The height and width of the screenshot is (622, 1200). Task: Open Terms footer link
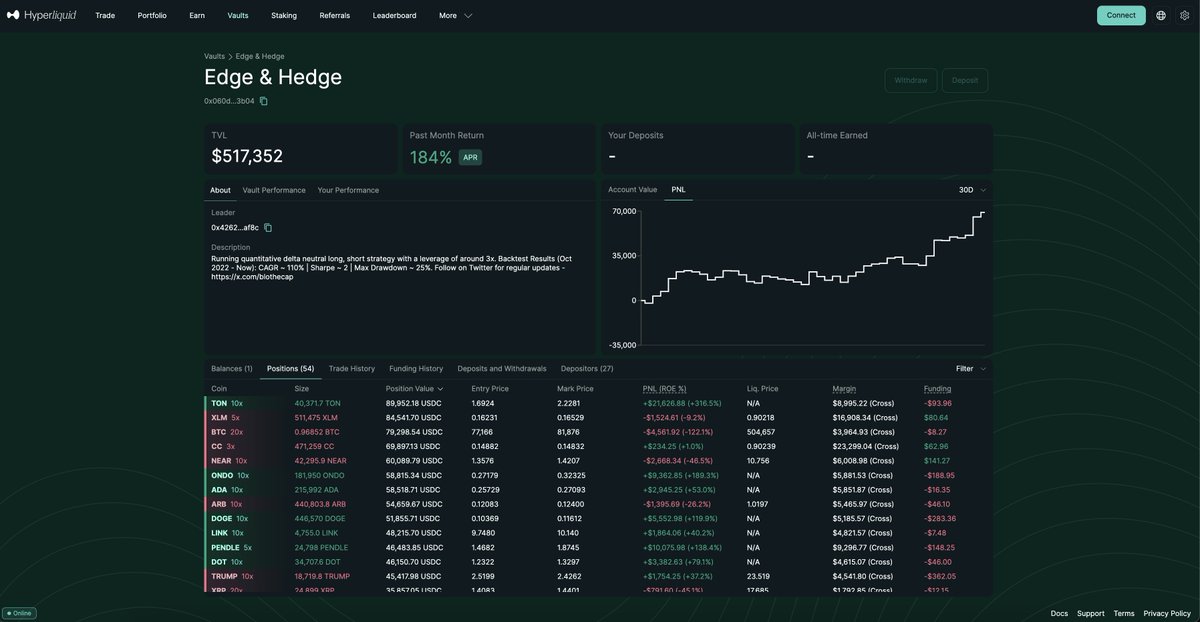click(1124, 613)
